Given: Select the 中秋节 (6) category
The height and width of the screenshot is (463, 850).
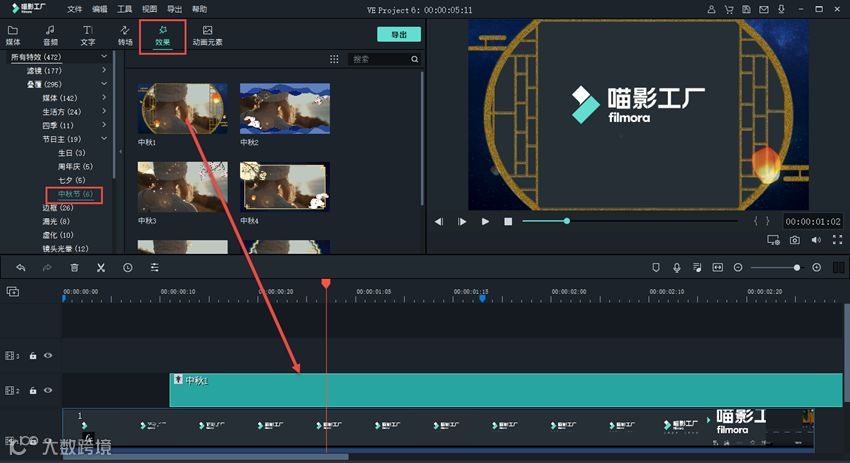Looking at the screenshot, I should click(x=75, y=194).
